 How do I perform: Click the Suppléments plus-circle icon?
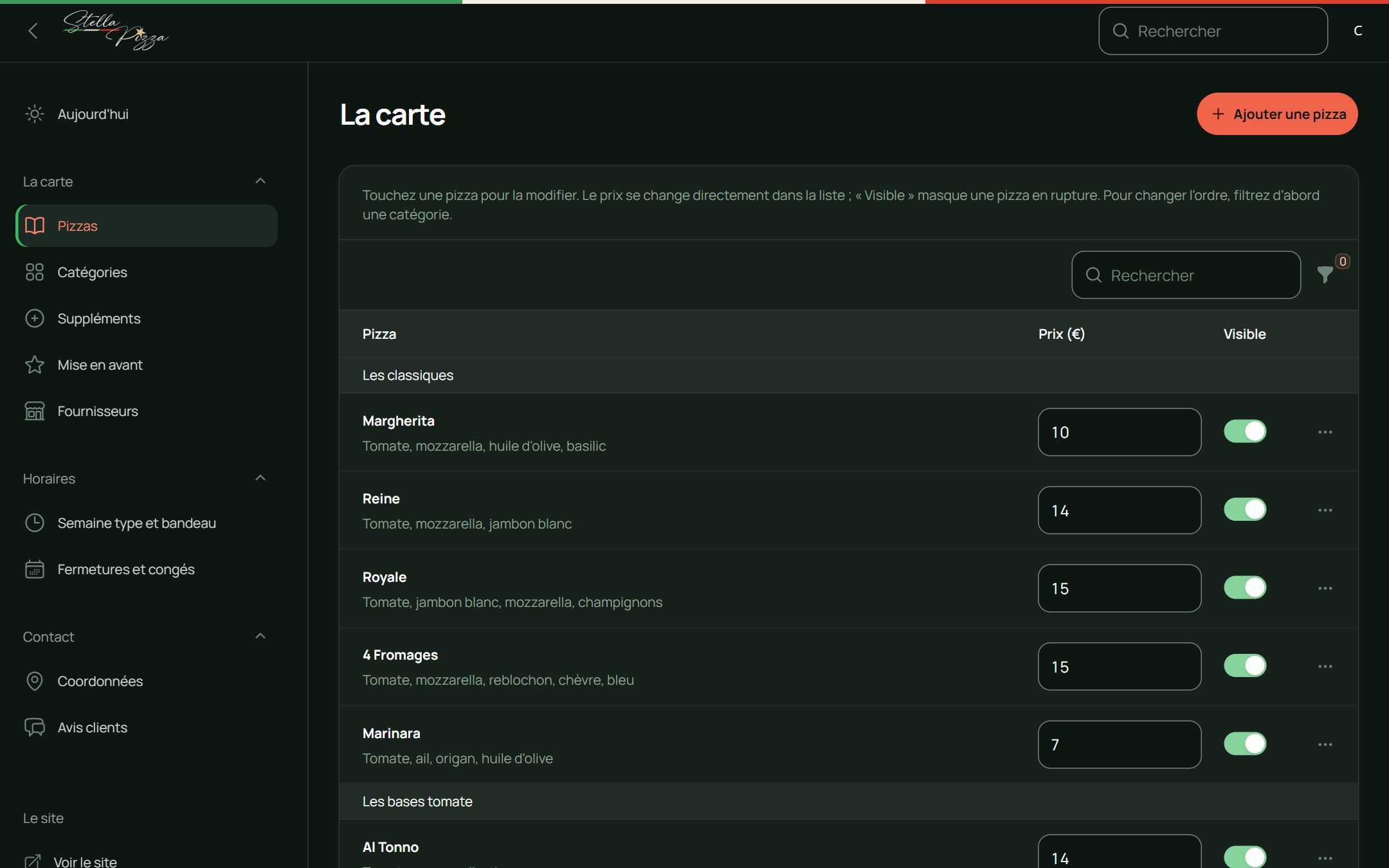(x=34, y=318)
